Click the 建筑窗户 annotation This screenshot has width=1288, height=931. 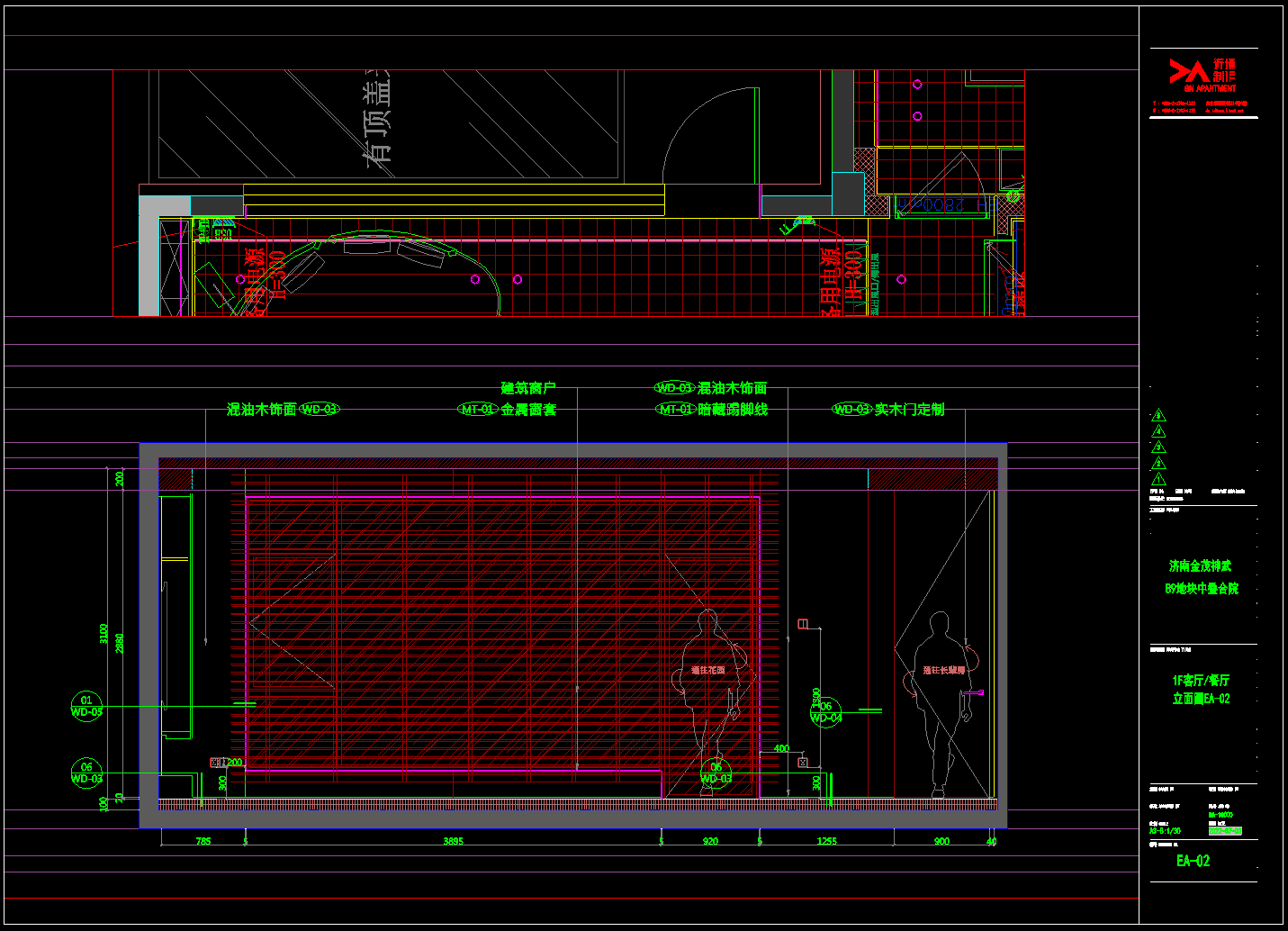click(x=528, y=388)
